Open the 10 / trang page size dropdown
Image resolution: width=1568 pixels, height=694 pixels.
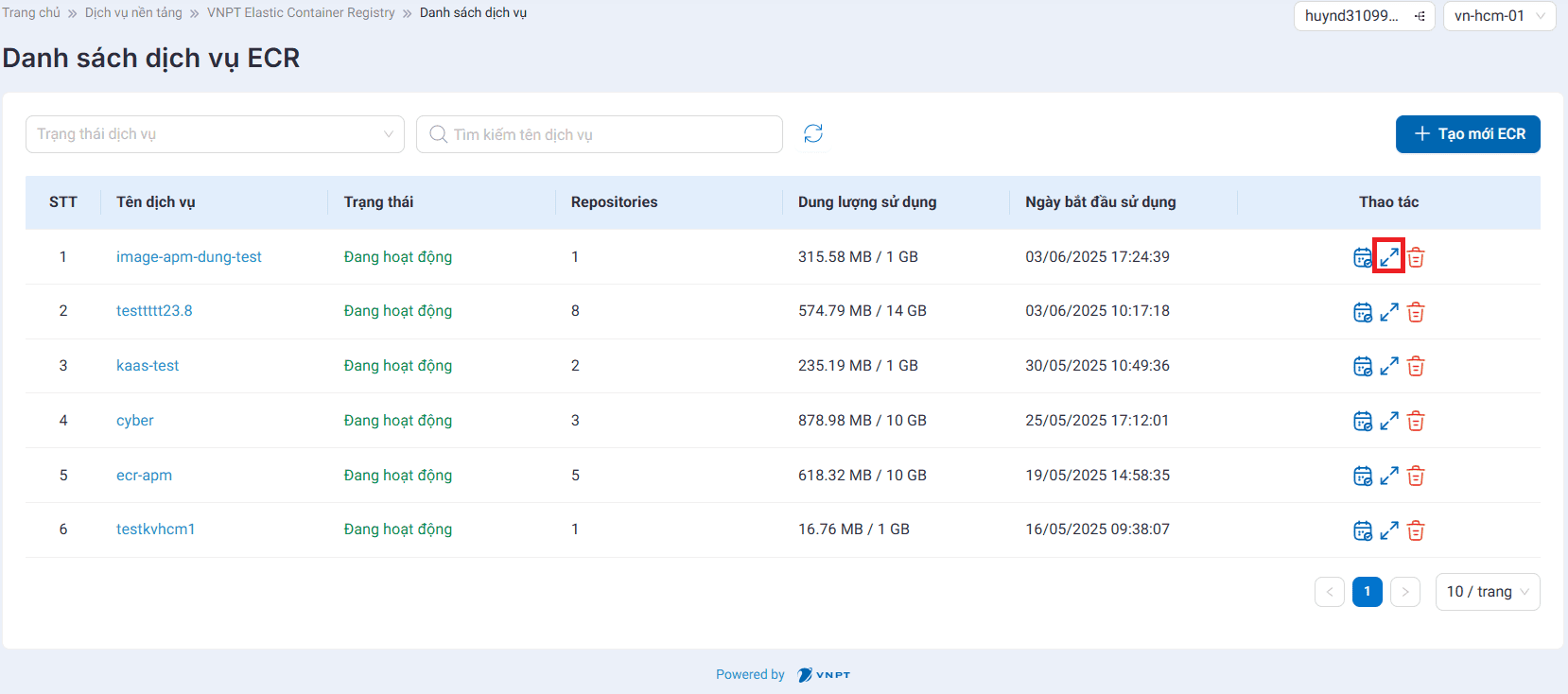coord(1487,592)
